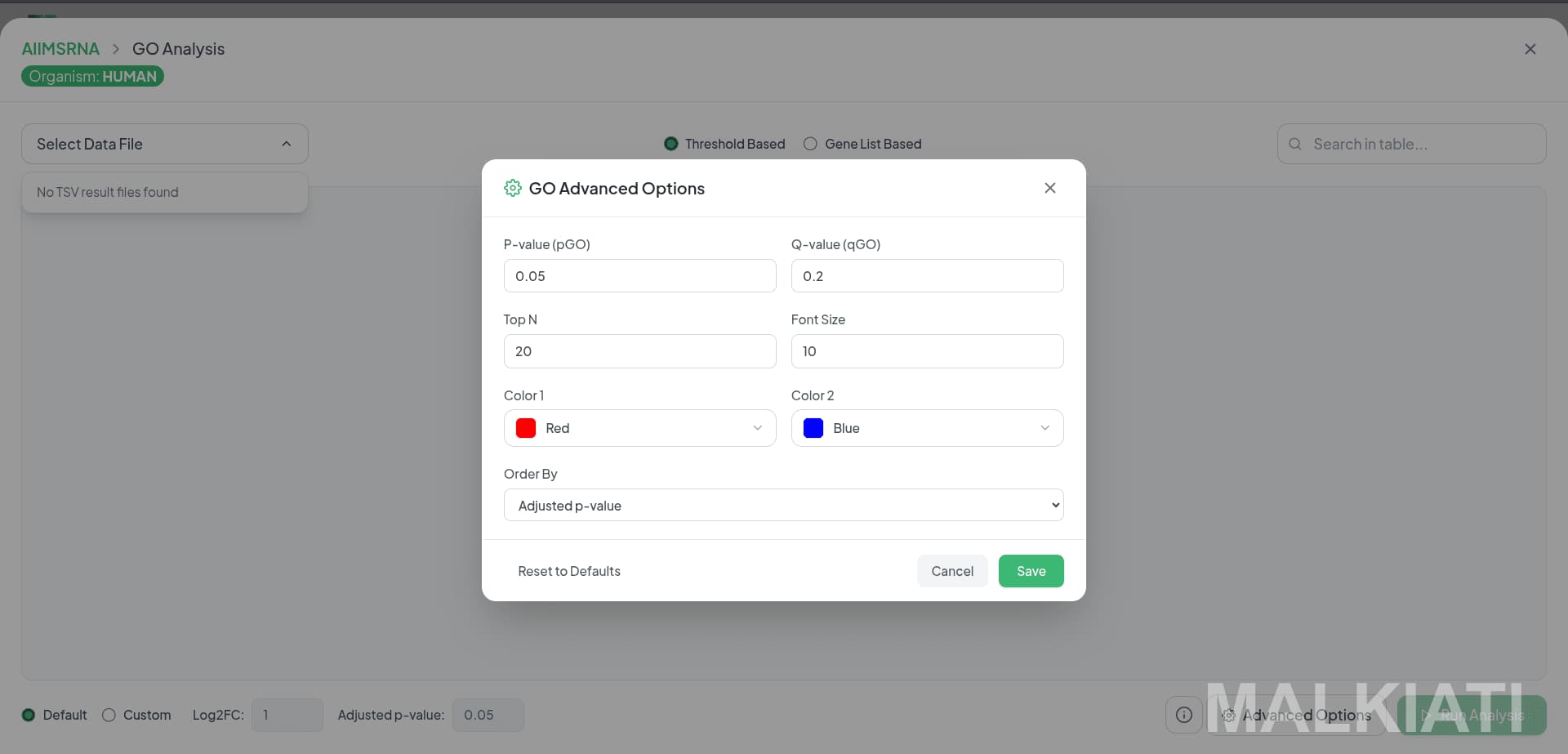Open the Color 1 Red dropdown
The width and height of the screenshot is (1568, 754).
pyautogui.click(x=640, y=428)
